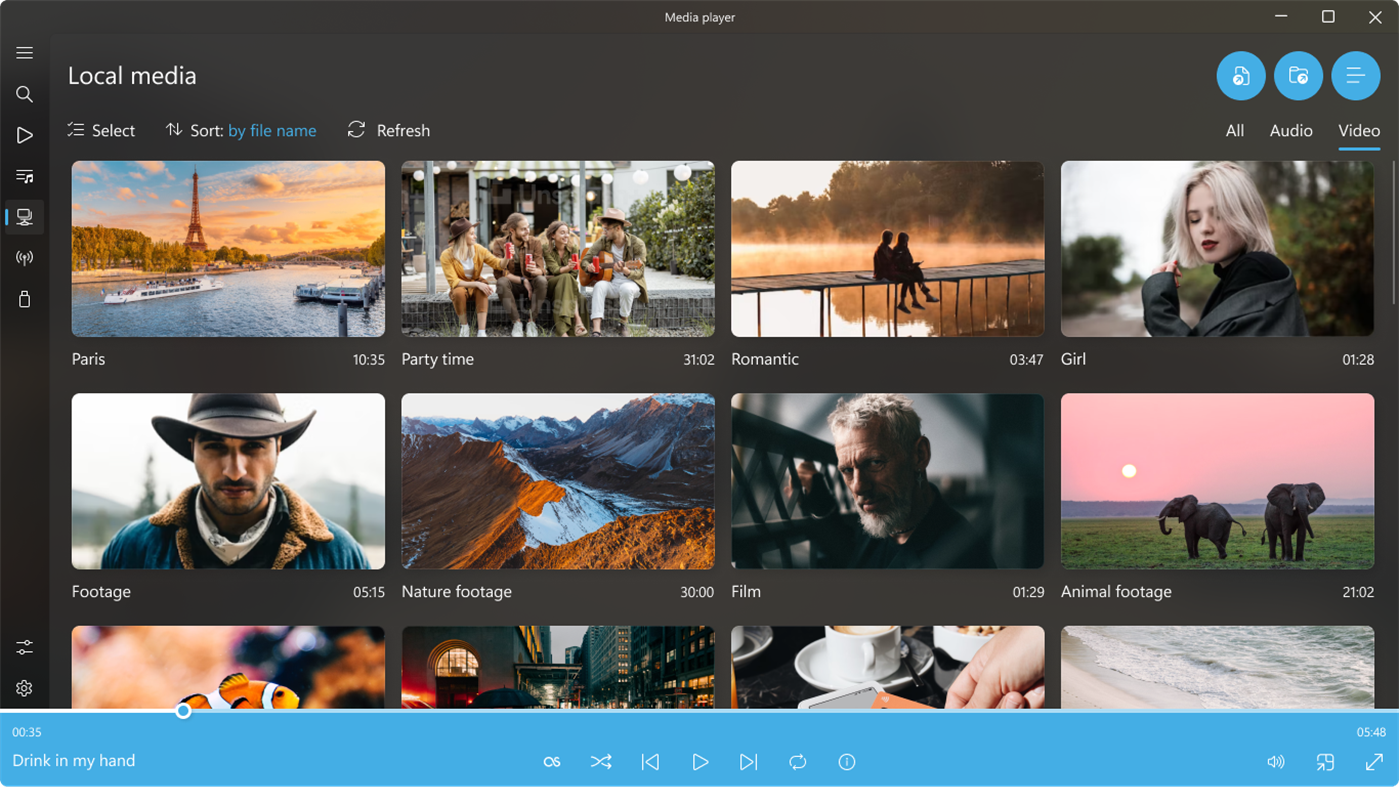Viewport: 1399px width, 787px height.
Task: Expand the navigation pane with hamburger menu
Action: (x=24, y=52)
